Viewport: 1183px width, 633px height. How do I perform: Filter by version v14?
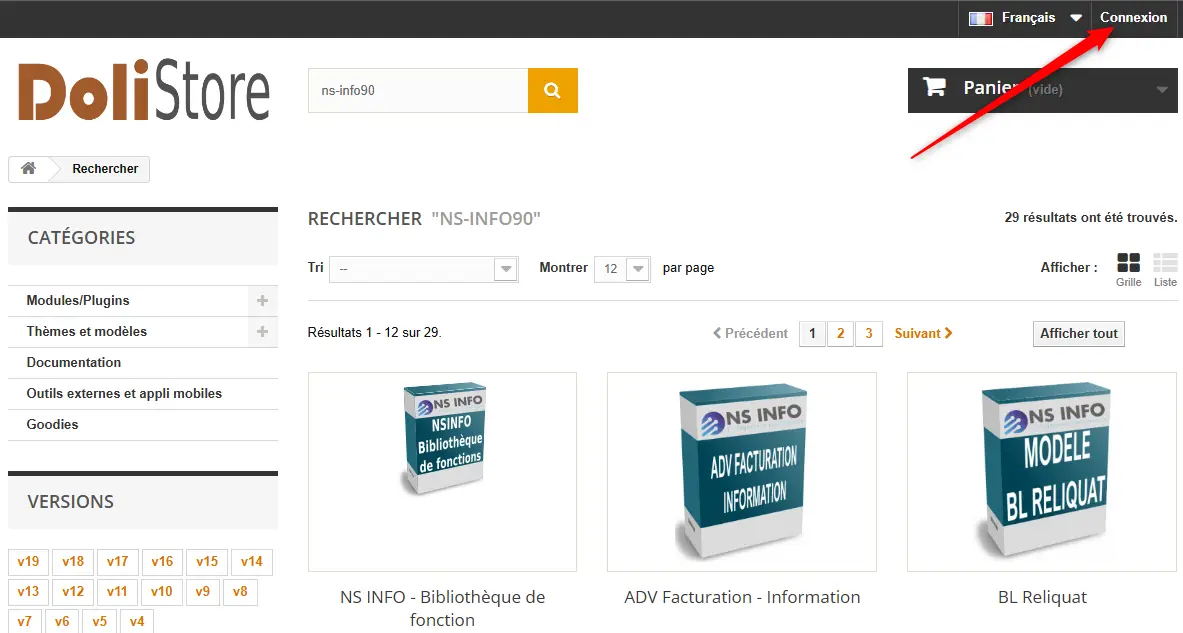[251, 561]
